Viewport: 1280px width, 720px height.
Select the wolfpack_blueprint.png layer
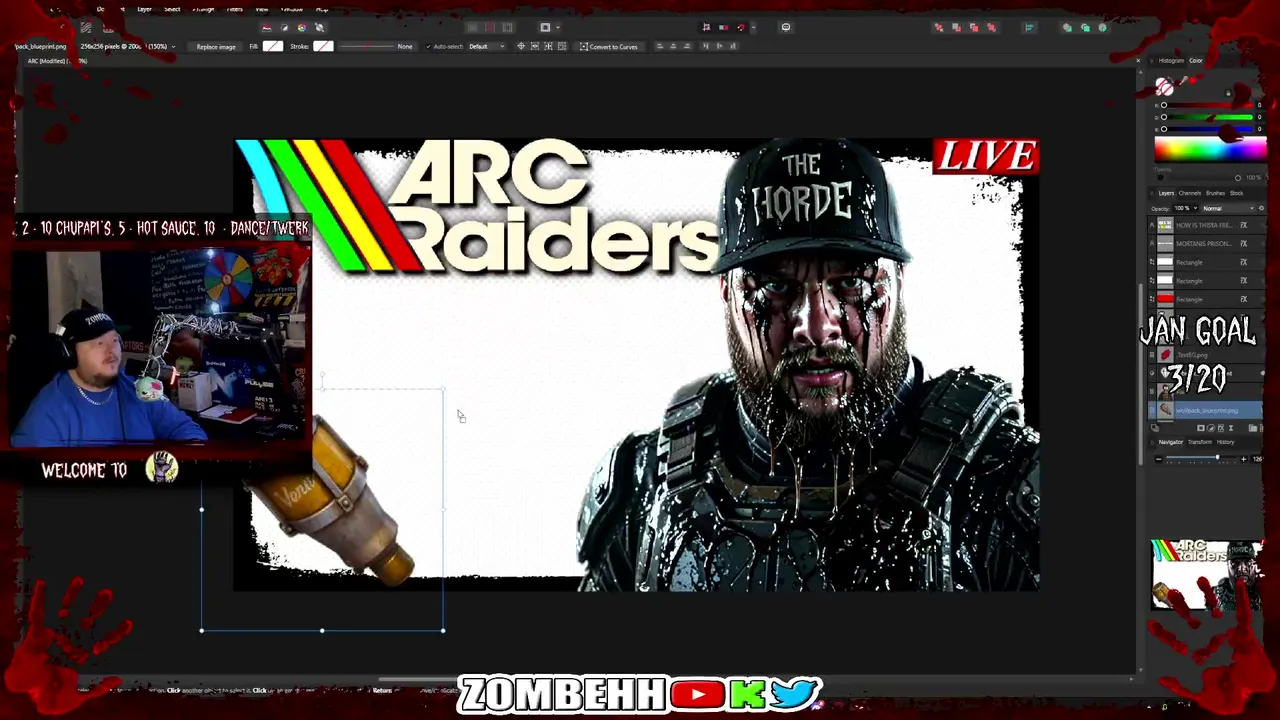pos(1206,411)
